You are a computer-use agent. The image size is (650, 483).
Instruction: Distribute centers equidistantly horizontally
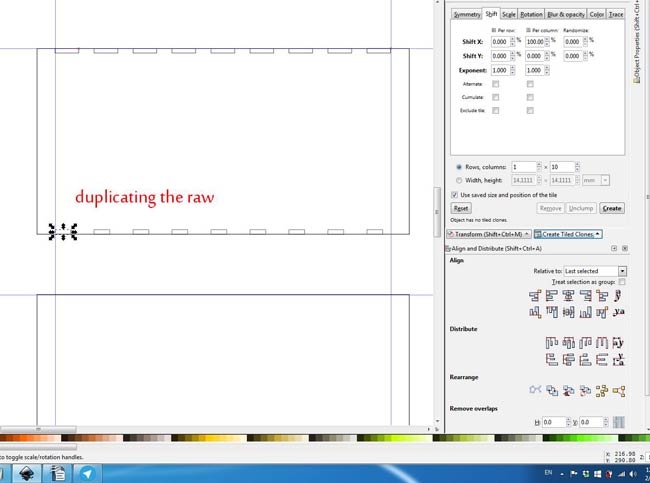pyautogui.click(x=568, y=343)
